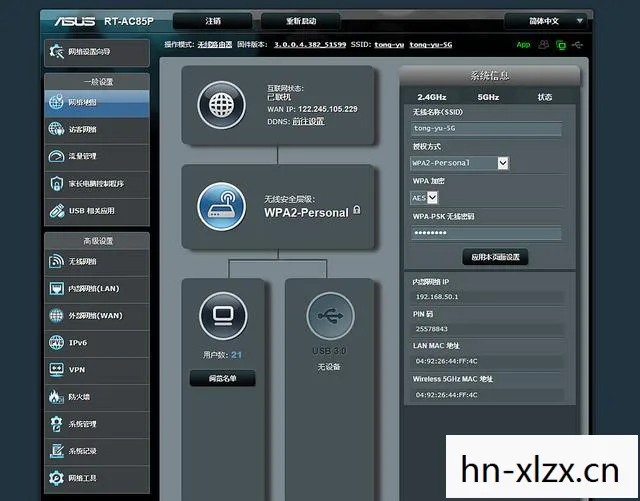The height and width of the screenshot is (501, 640).
Task: Open the authentication method WPA2-Personal dropdown
Action: tap(460, 163)
